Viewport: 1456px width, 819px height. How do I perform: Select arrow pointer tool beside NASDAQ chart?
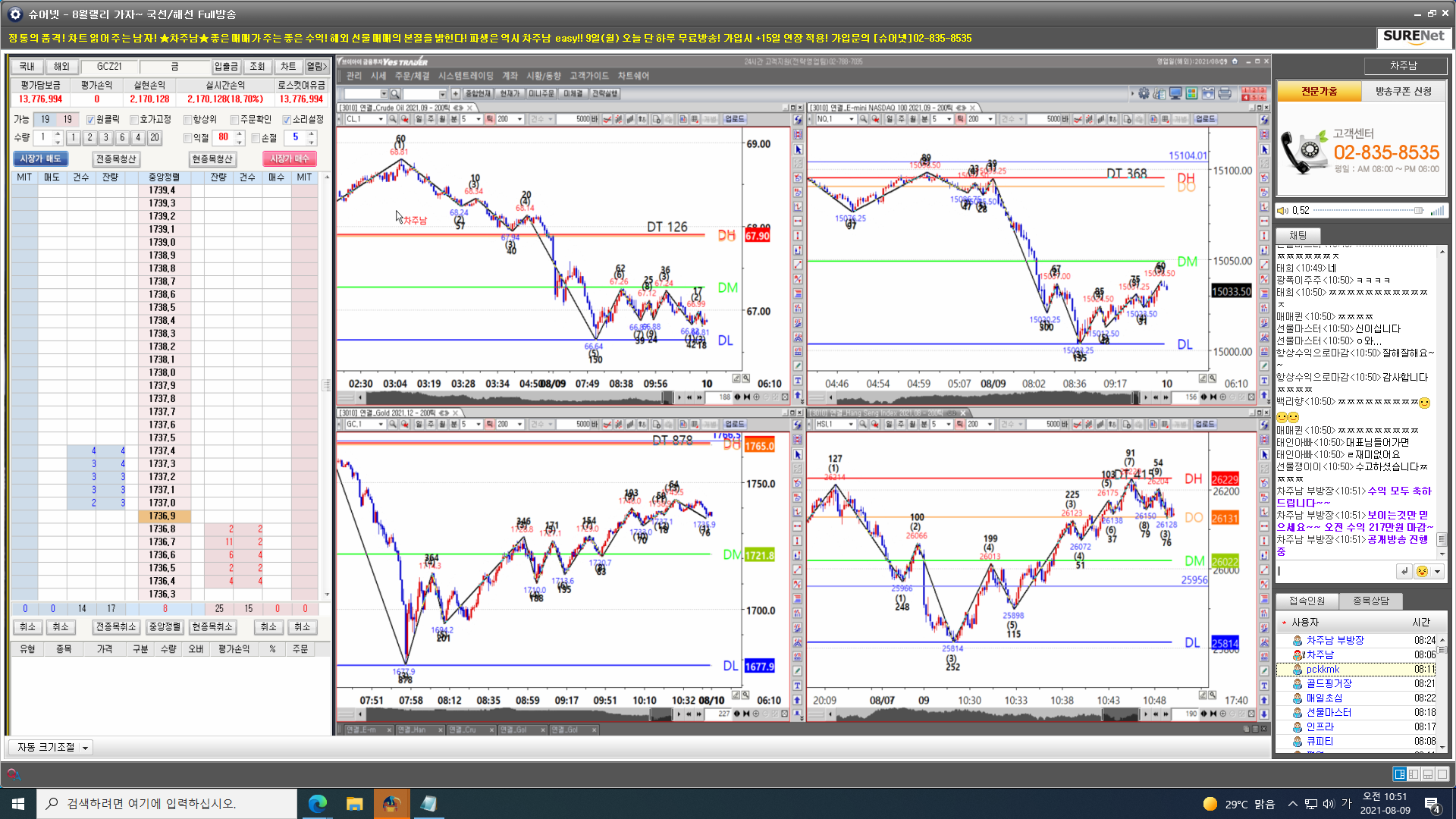click(1264, 150)
